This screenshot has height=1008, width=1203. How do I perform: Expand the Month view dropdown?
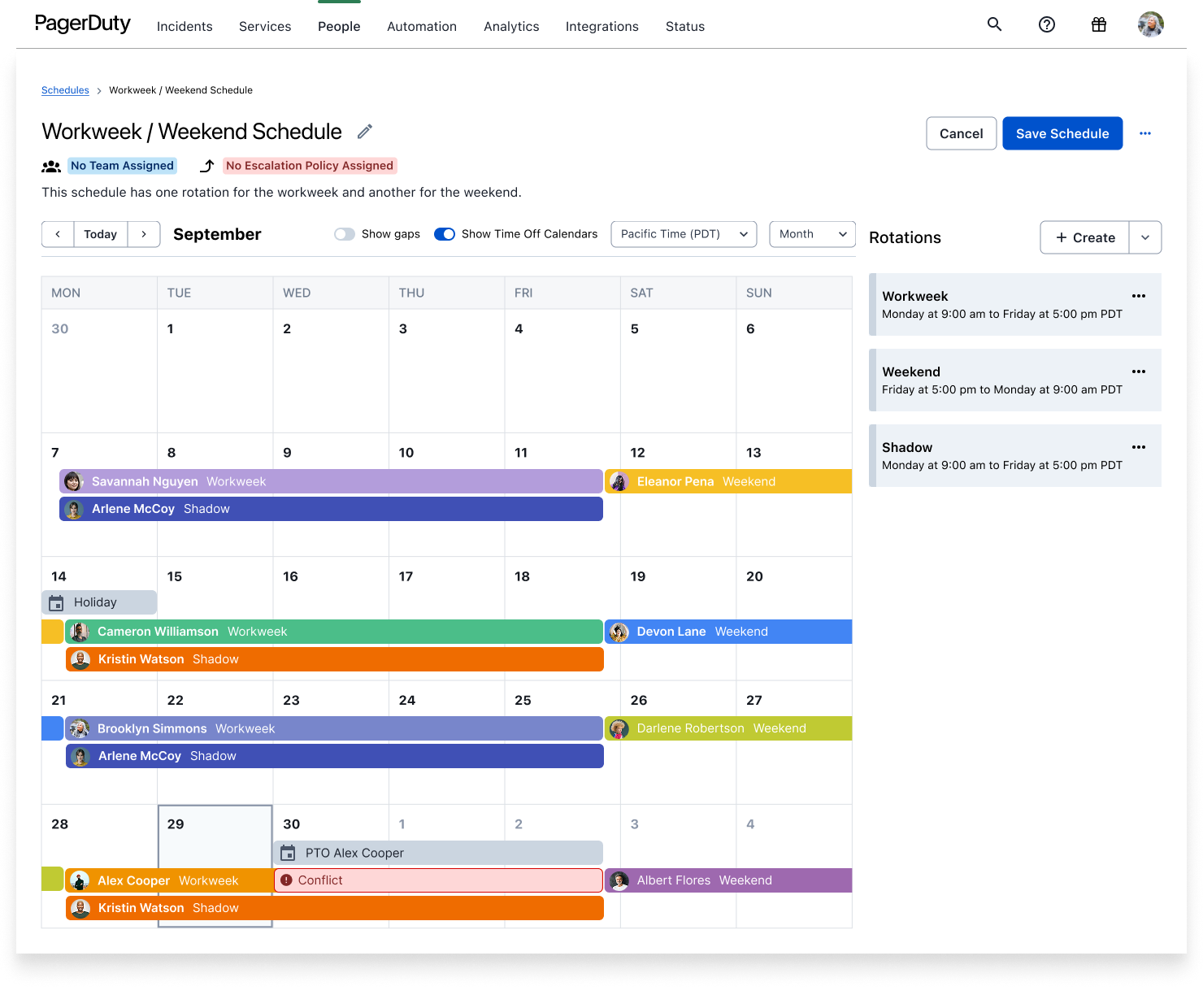pyautogui.click(x=812, y=234)
